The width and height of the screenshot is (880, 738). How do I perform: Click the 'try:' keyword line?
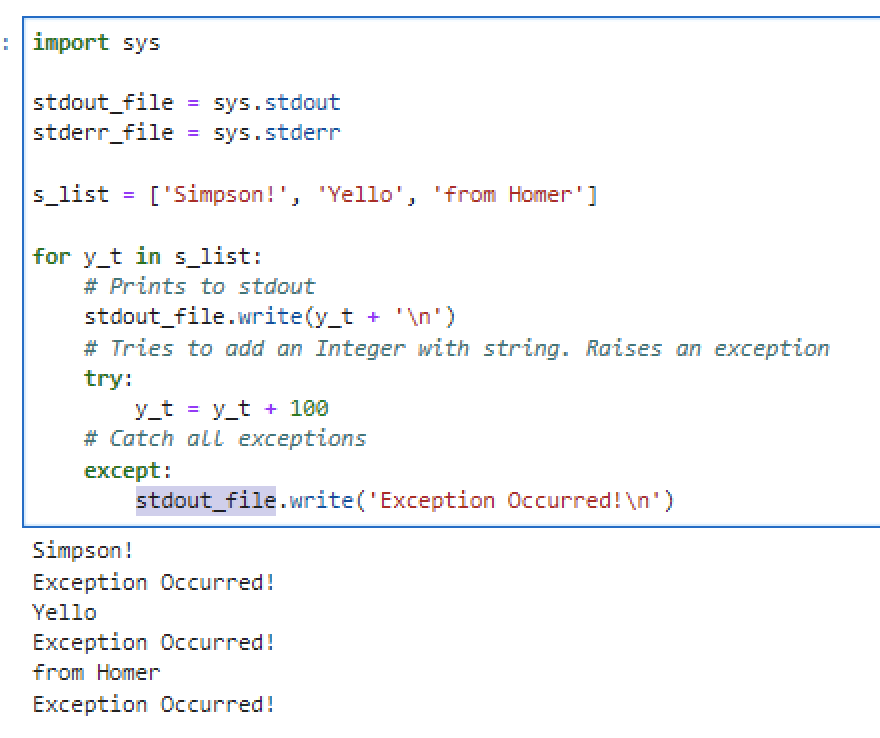tap(108, 379)
